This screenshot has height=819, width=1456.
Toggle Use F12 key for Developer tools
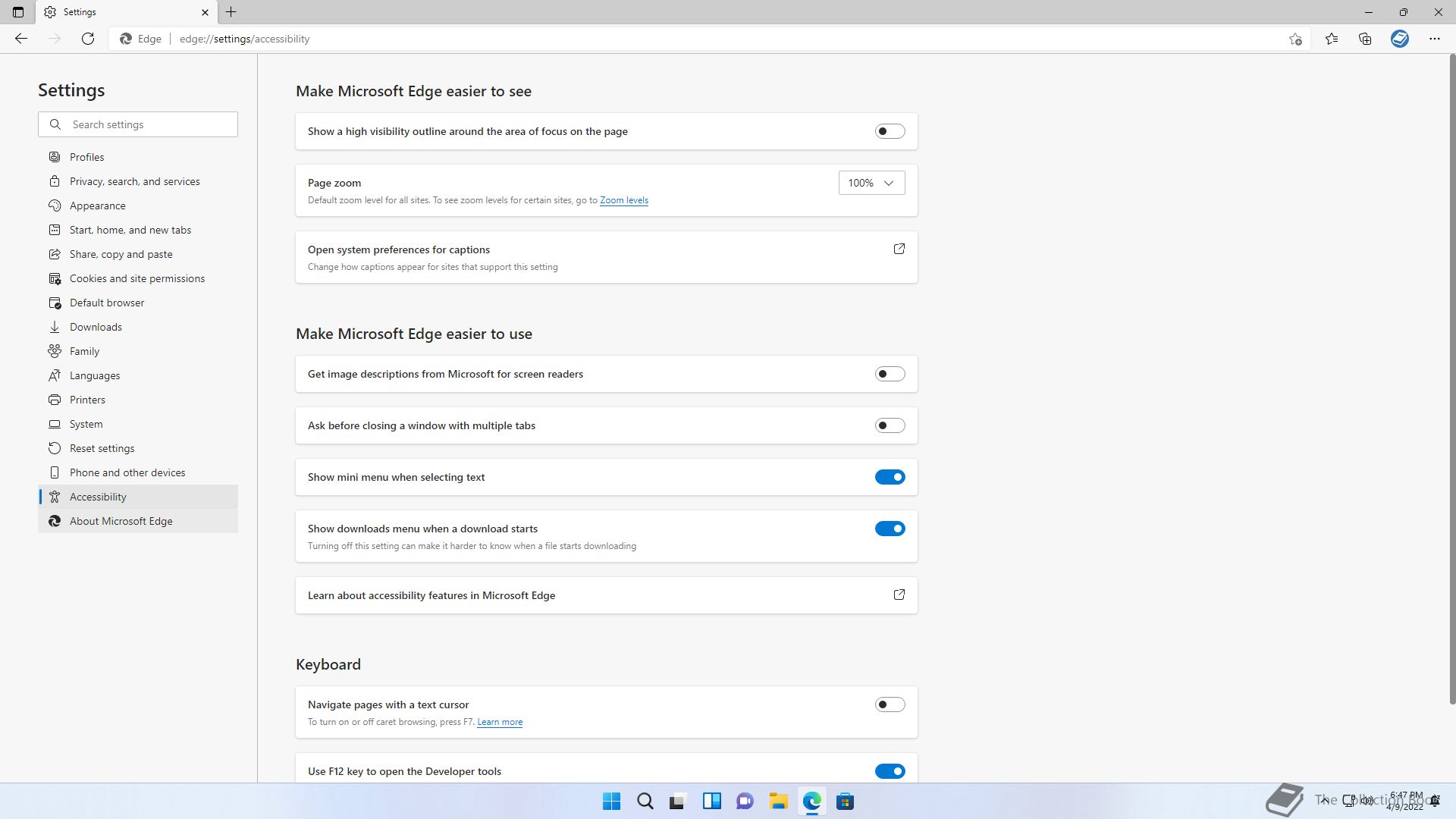tap(890, 771)
